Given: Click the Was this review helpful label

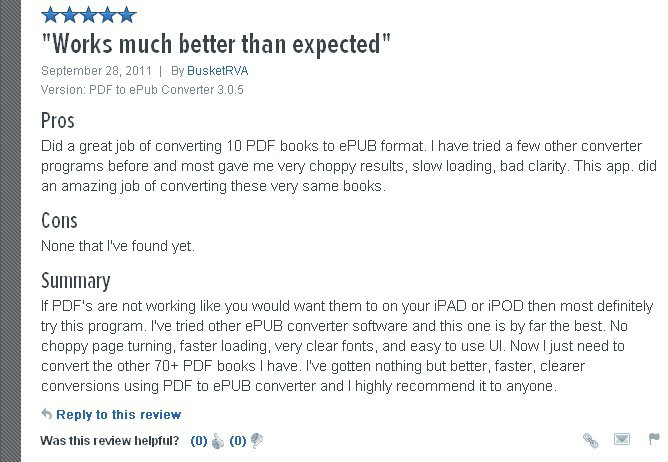Looking at the screenshot, I should click(x=110, y=441).
